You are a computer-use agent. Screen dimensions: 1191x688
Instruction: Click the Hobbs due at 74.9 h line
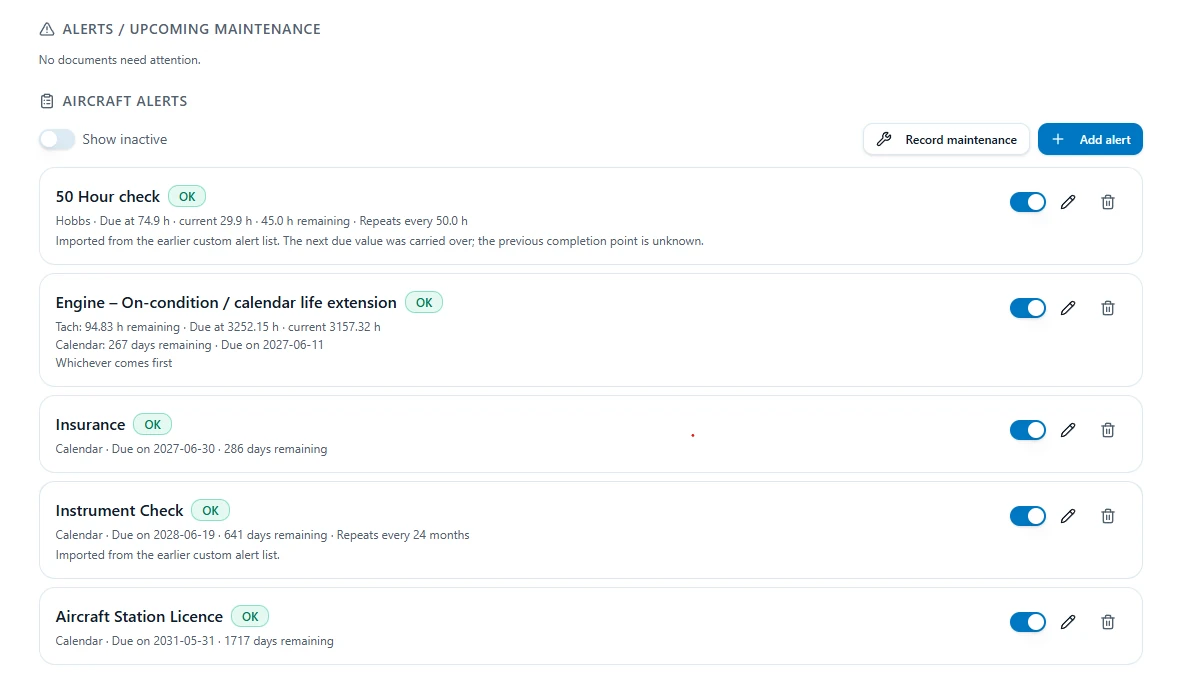[261, 221]
